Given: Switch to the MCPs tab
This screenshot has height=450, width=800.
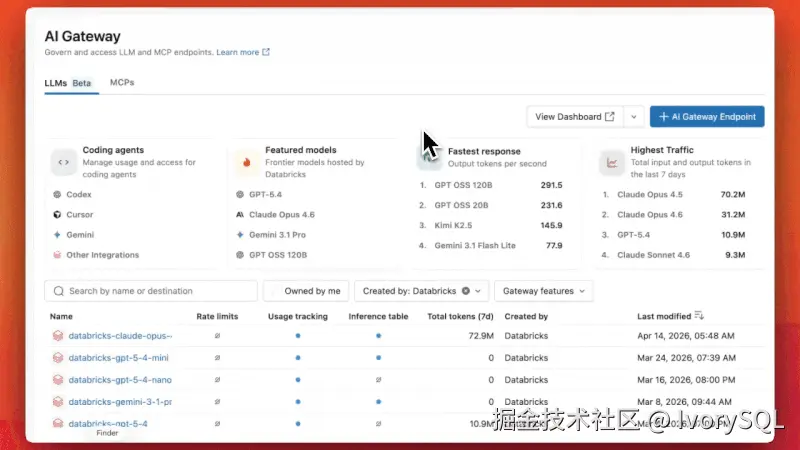Looking at the screenshot, I should 122,82.
